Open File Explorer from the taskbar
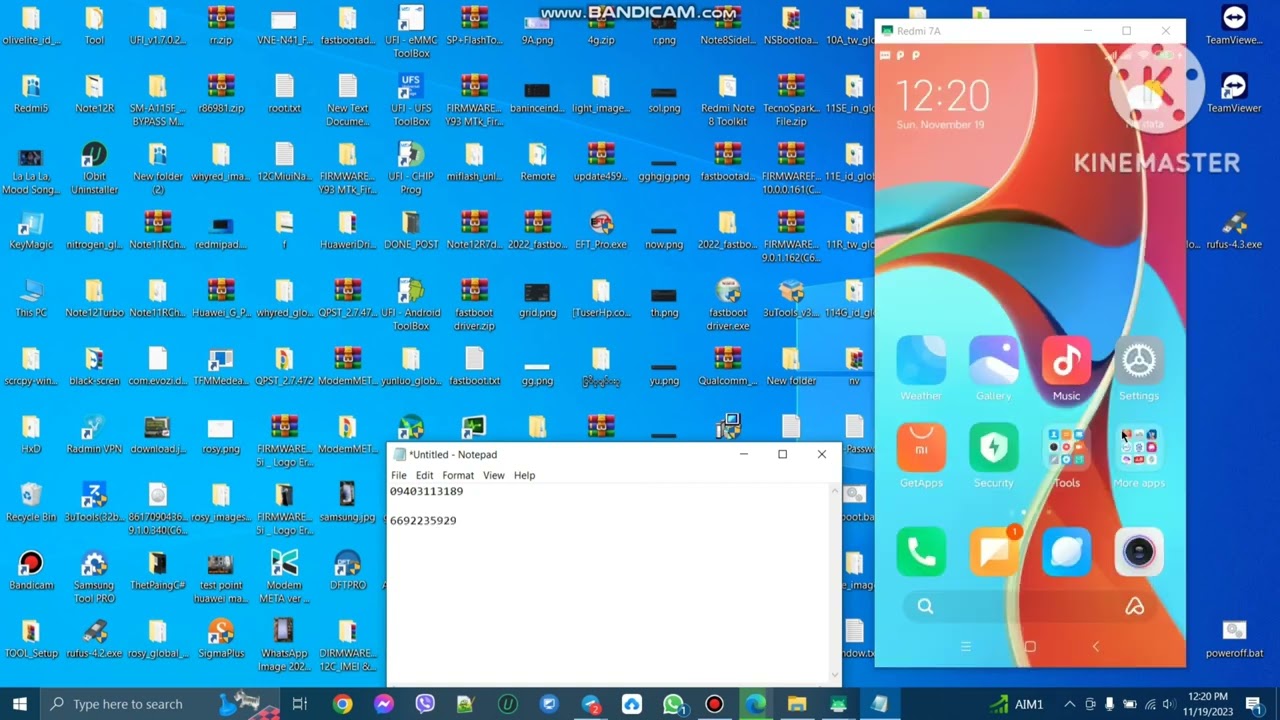1280x720 pixels. point(797,704)
